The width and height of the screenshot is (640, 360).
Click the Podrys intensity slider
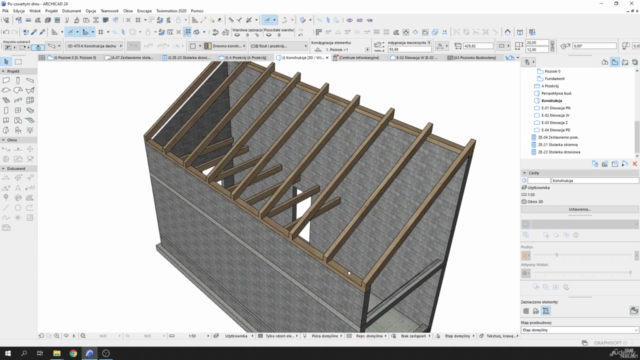[x=583, y=255]
